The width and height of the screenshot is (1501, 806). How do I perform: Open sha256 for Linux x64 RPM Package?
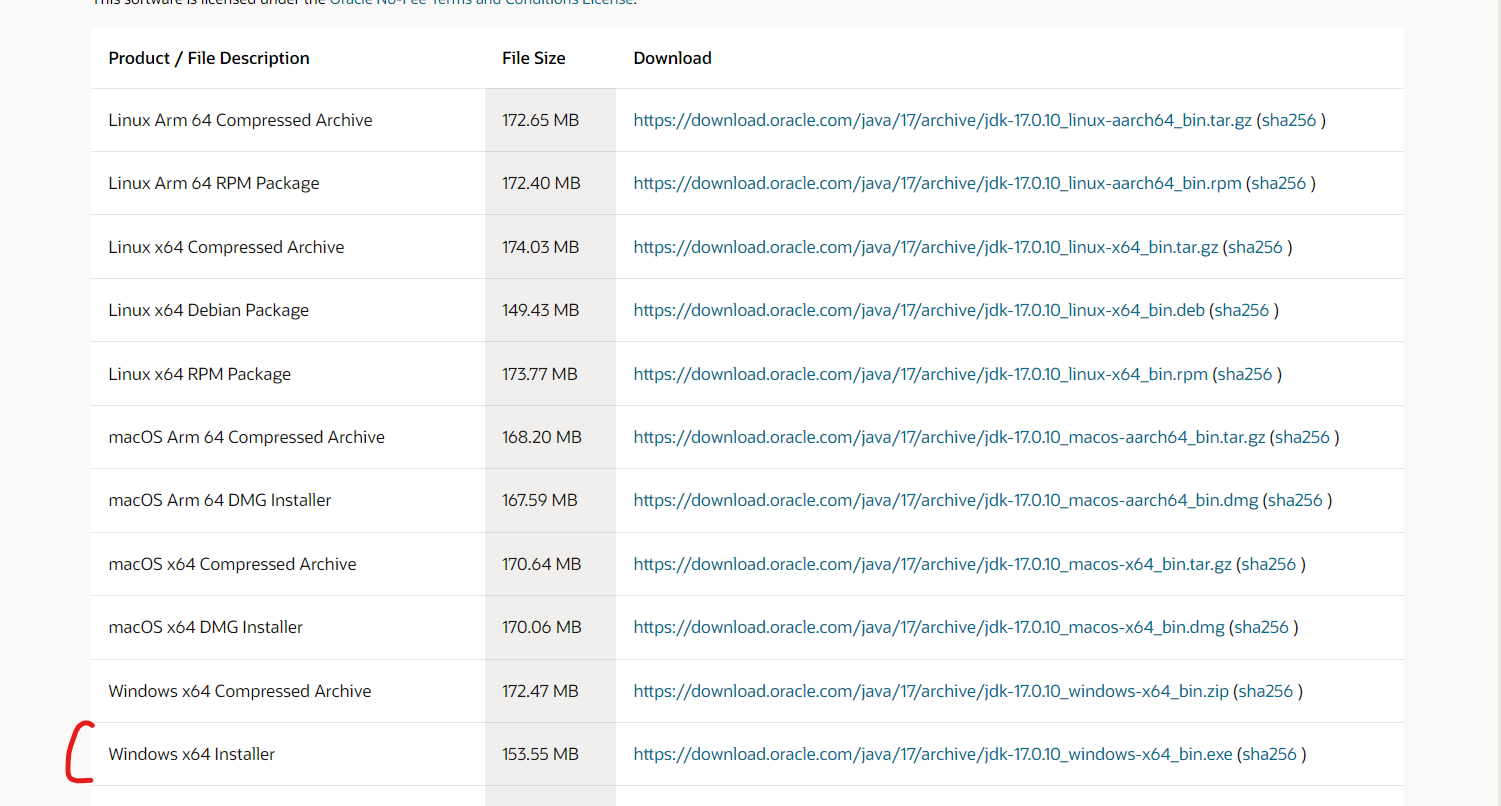(1245, 374)
